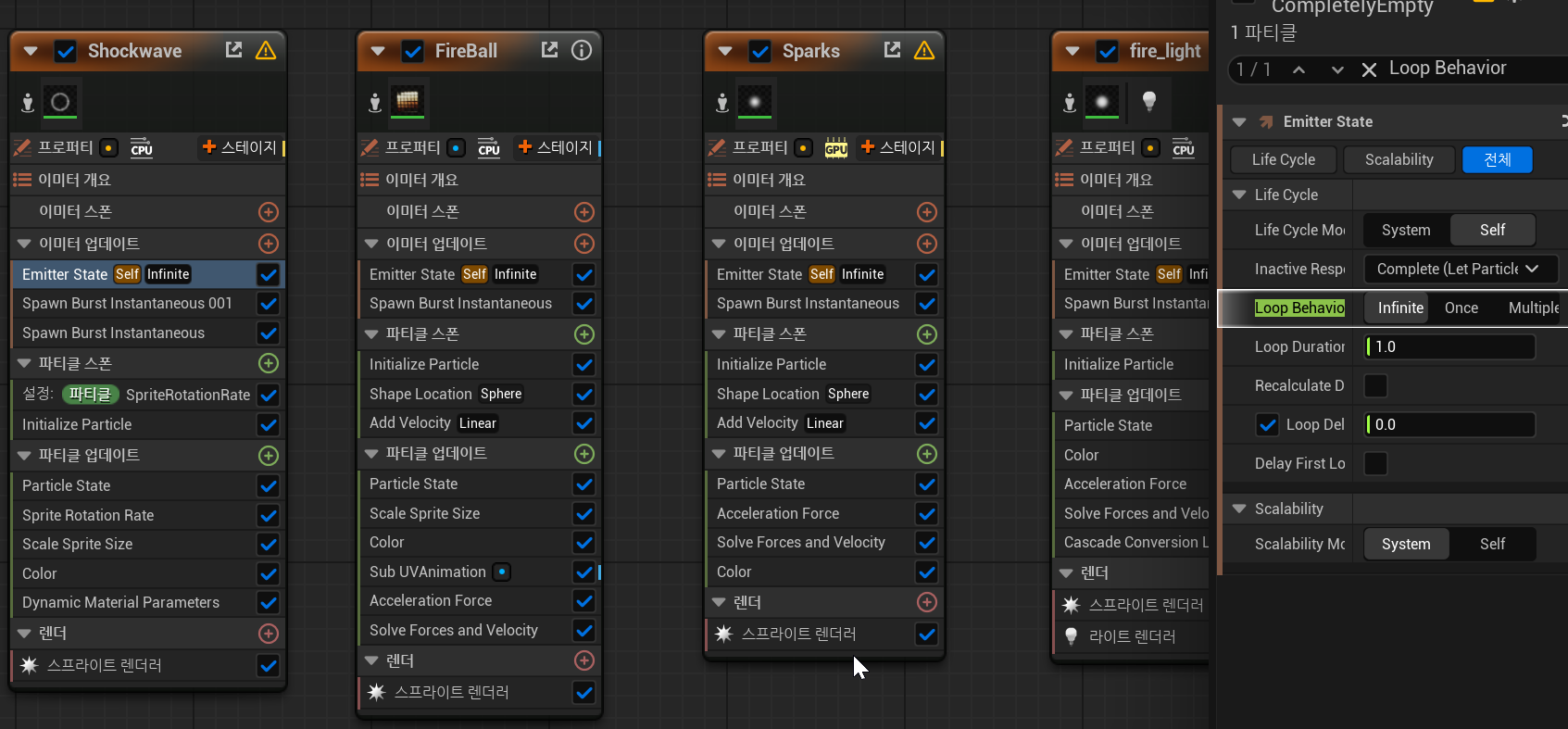Disable Sparks Acceleration Force checkbox

point(927,513)
